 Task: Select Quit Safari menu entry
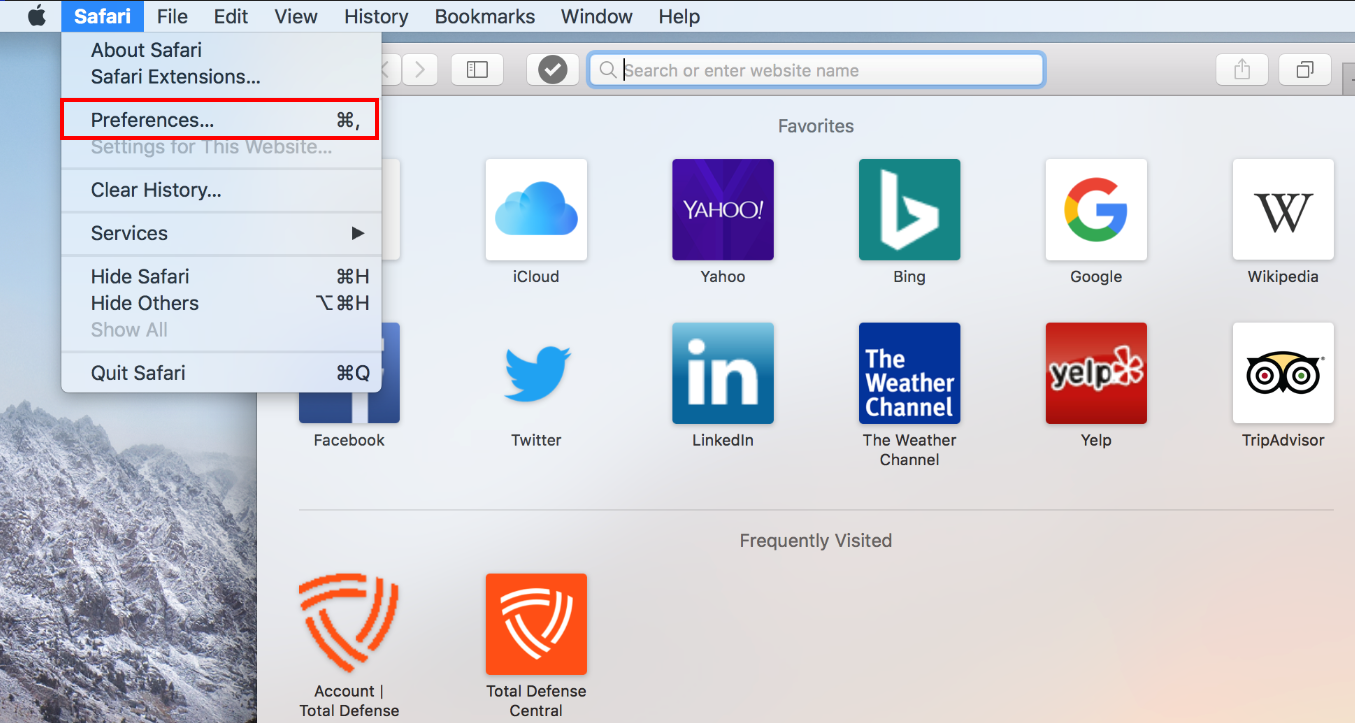[221, 373]
